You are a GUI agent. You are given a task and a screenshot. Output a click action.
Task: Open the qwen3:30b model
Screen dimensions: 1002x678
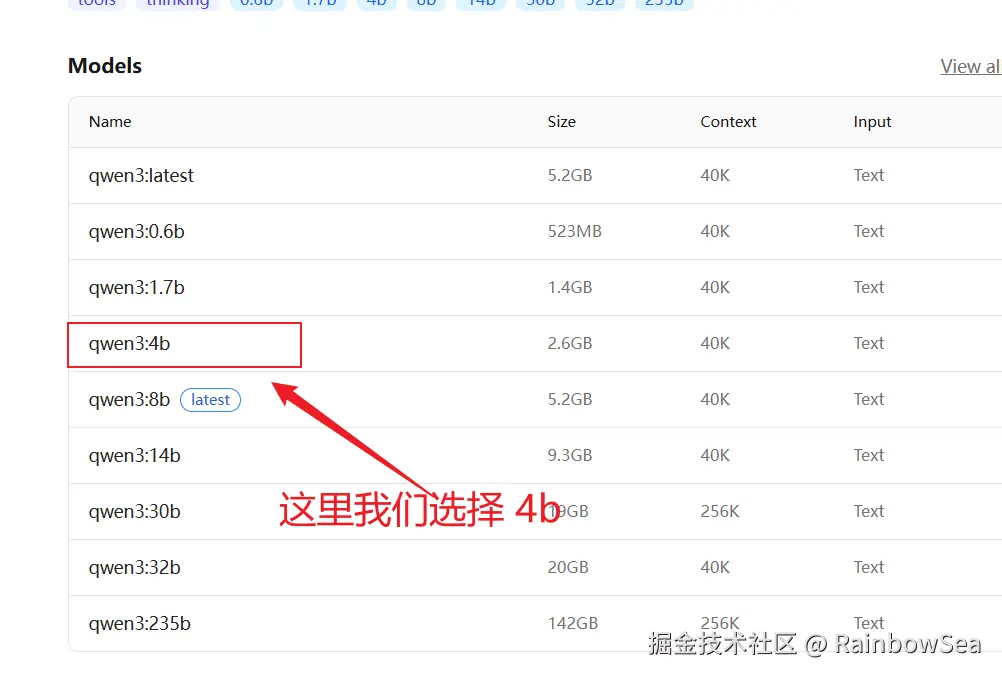tap(134, 512)
